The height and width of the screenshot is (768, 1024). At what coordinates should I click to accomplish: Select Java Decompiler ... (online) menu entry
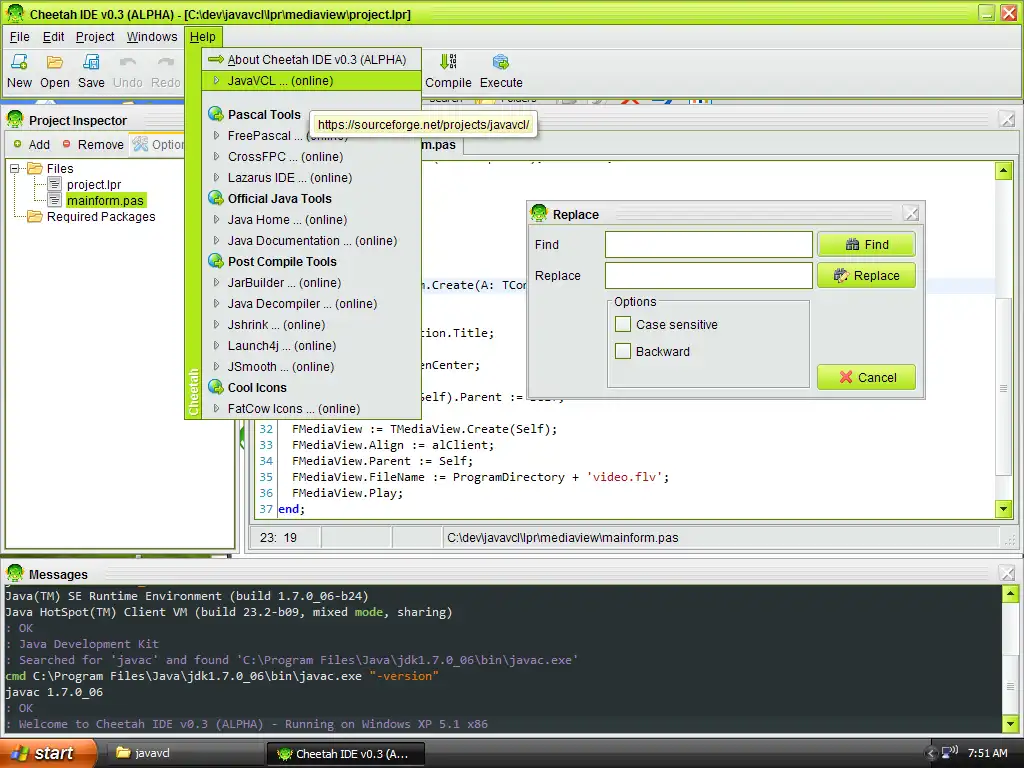312,304
